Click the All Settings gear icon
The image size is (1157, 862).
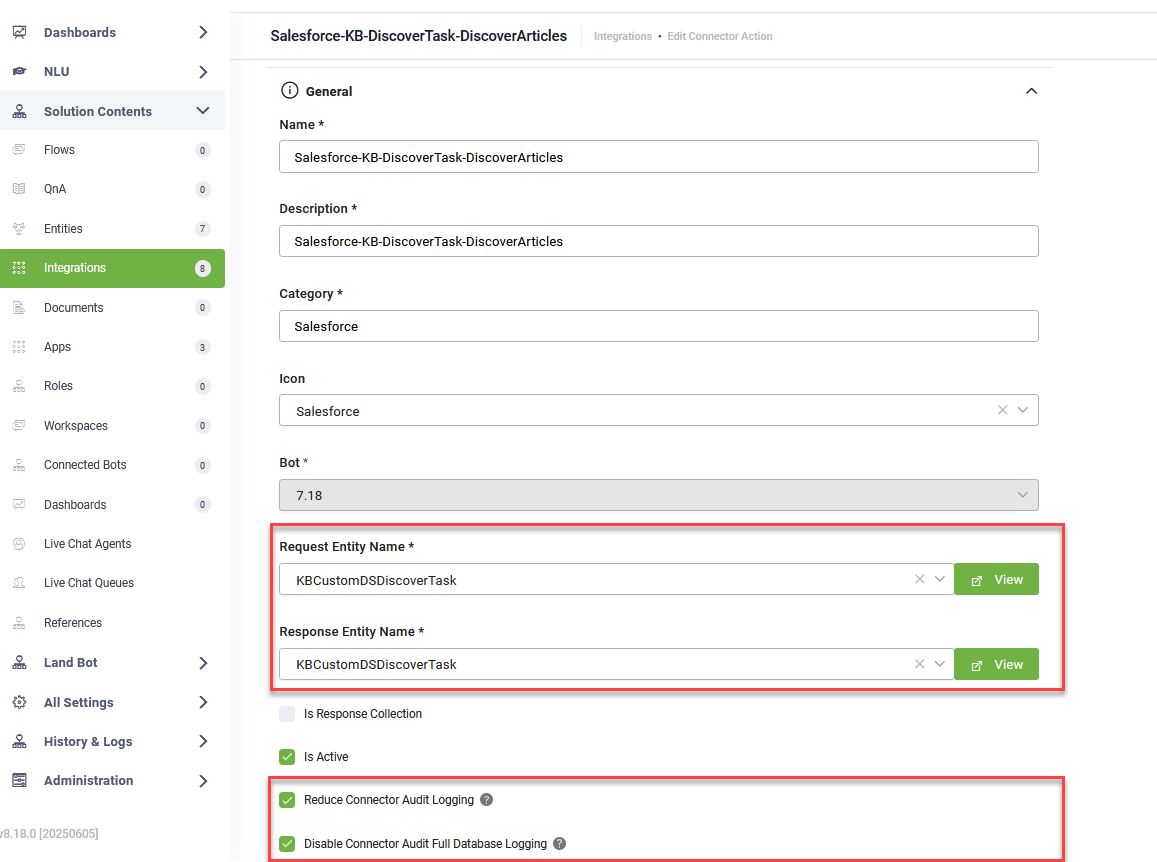20,703
